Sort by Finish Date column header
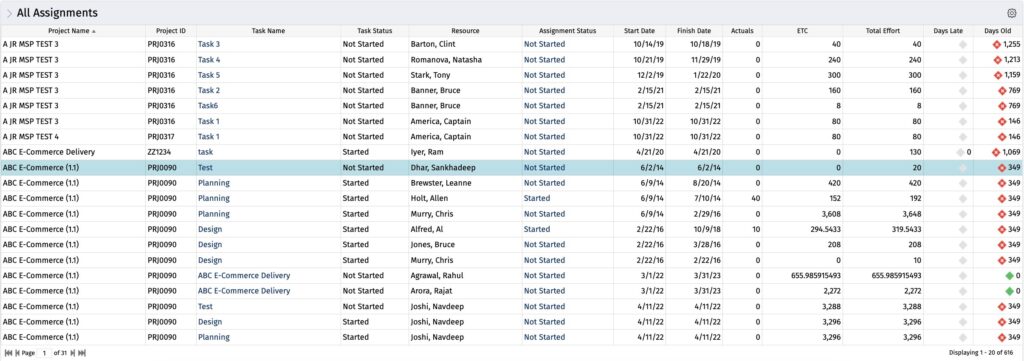The height and width of the screenshot is (361, 1024). (694, 31)
